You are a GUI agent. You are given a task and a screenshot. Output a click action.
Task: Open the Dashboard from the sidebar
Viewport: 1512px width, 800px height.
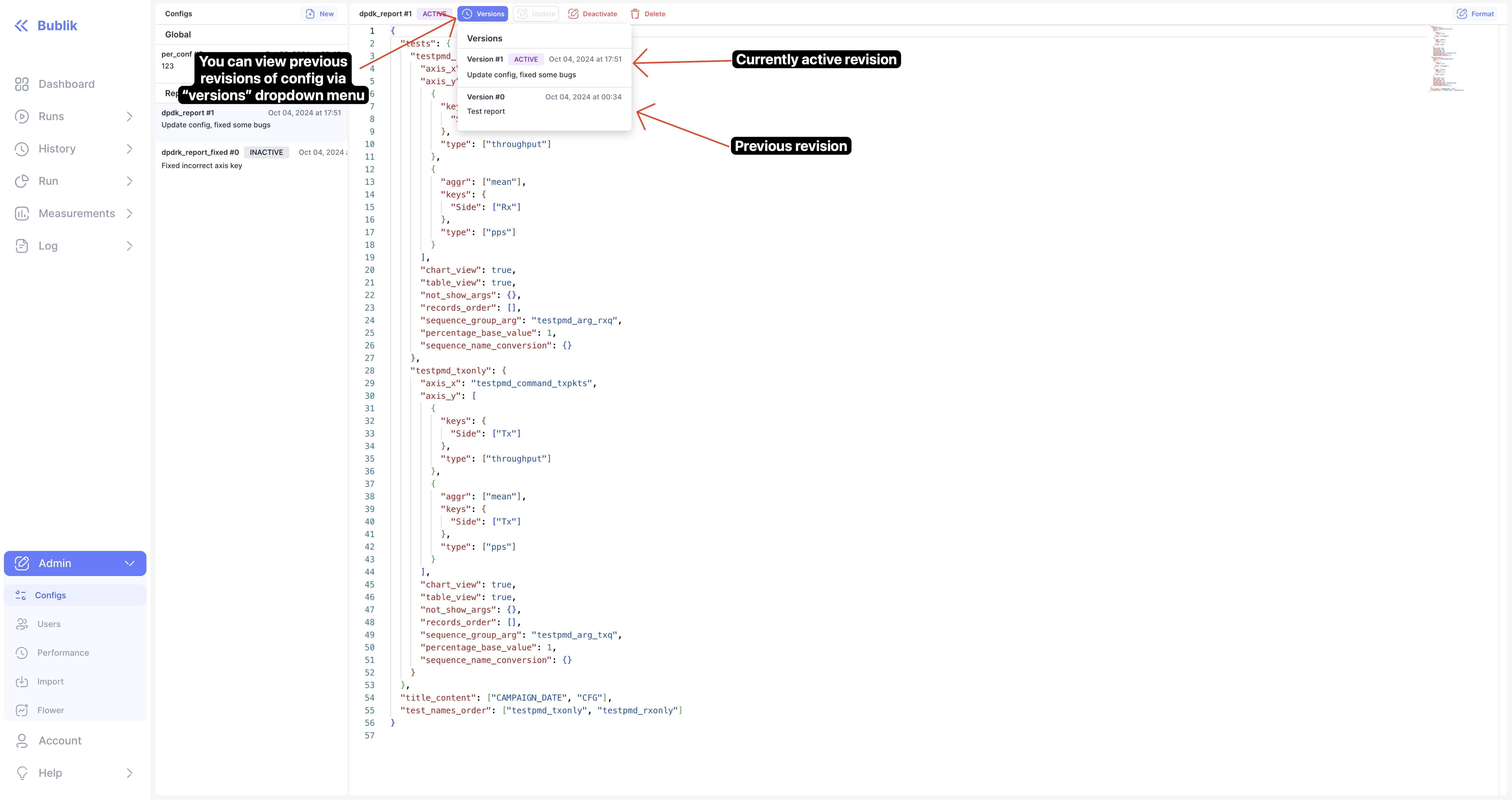[x=66, y=84]
